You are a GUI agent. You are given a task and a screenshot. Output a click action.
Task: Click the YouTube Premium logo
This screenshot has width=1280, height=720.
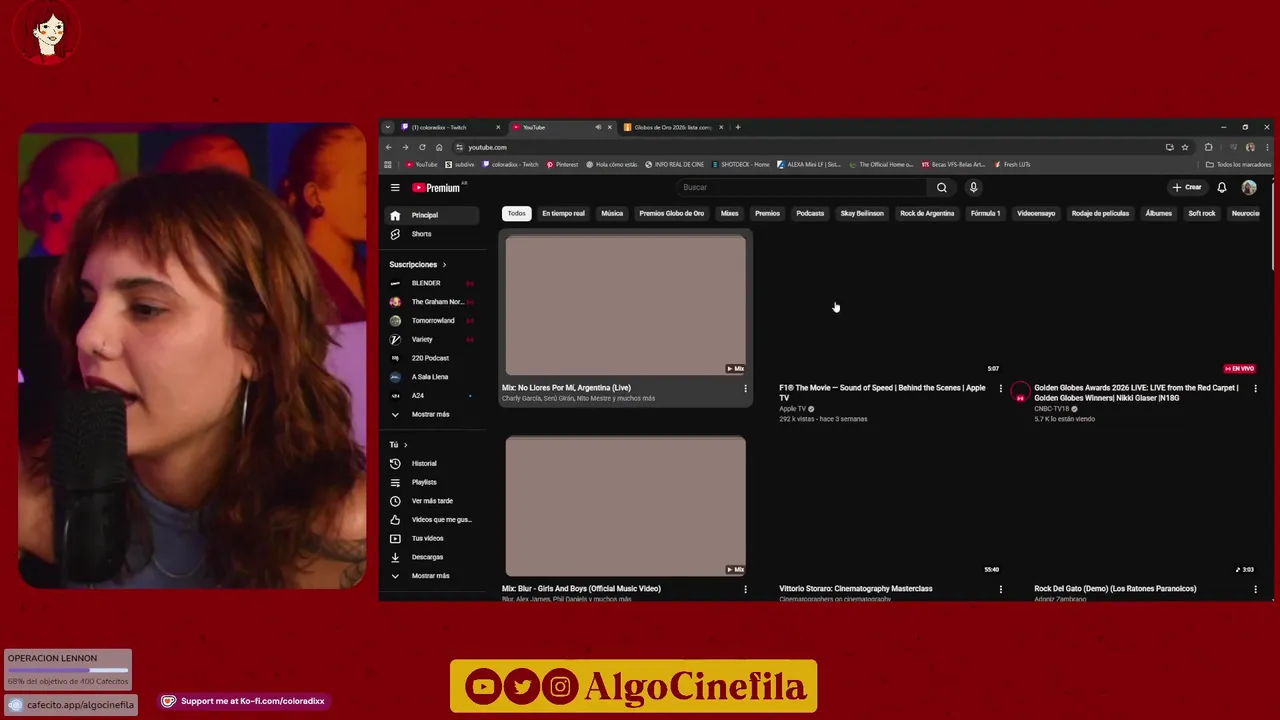coord(438,187)
